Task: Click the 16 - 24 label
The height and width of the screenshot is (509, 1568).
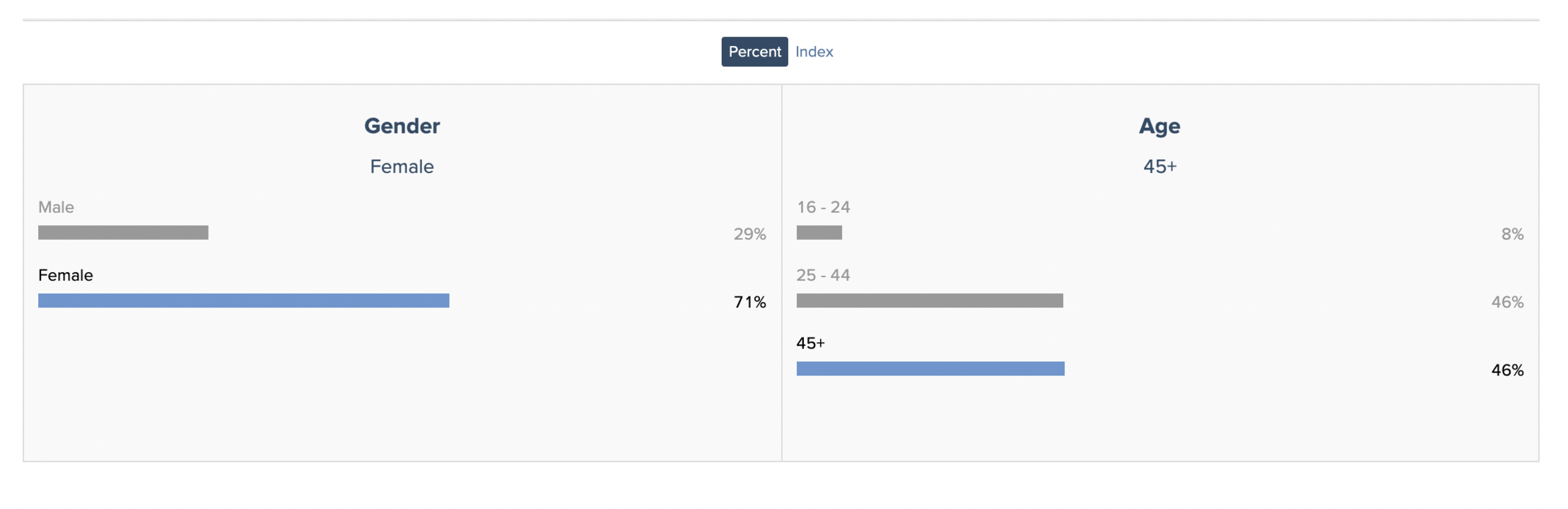Action: pyautogui.click(x=824, y=207)
